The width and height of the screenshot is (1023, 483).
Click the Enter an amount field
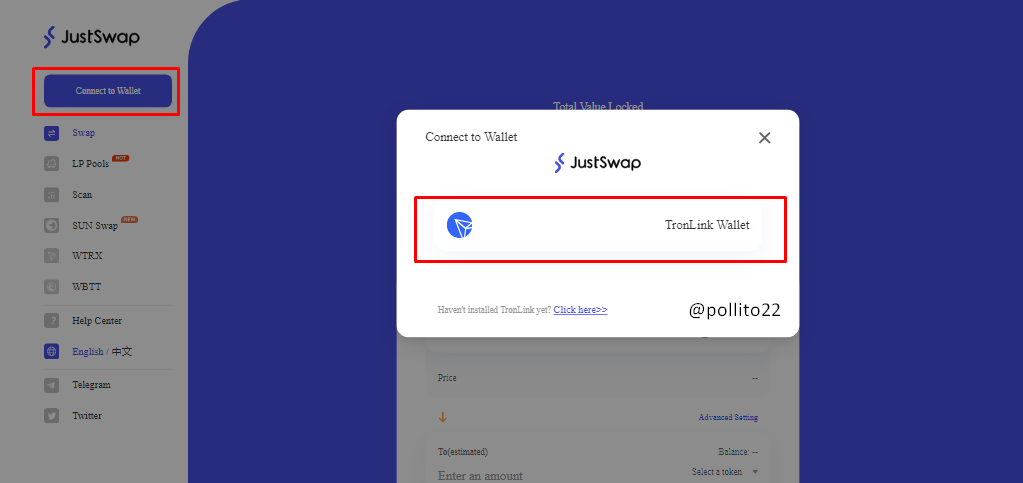(x=480, y=476)
